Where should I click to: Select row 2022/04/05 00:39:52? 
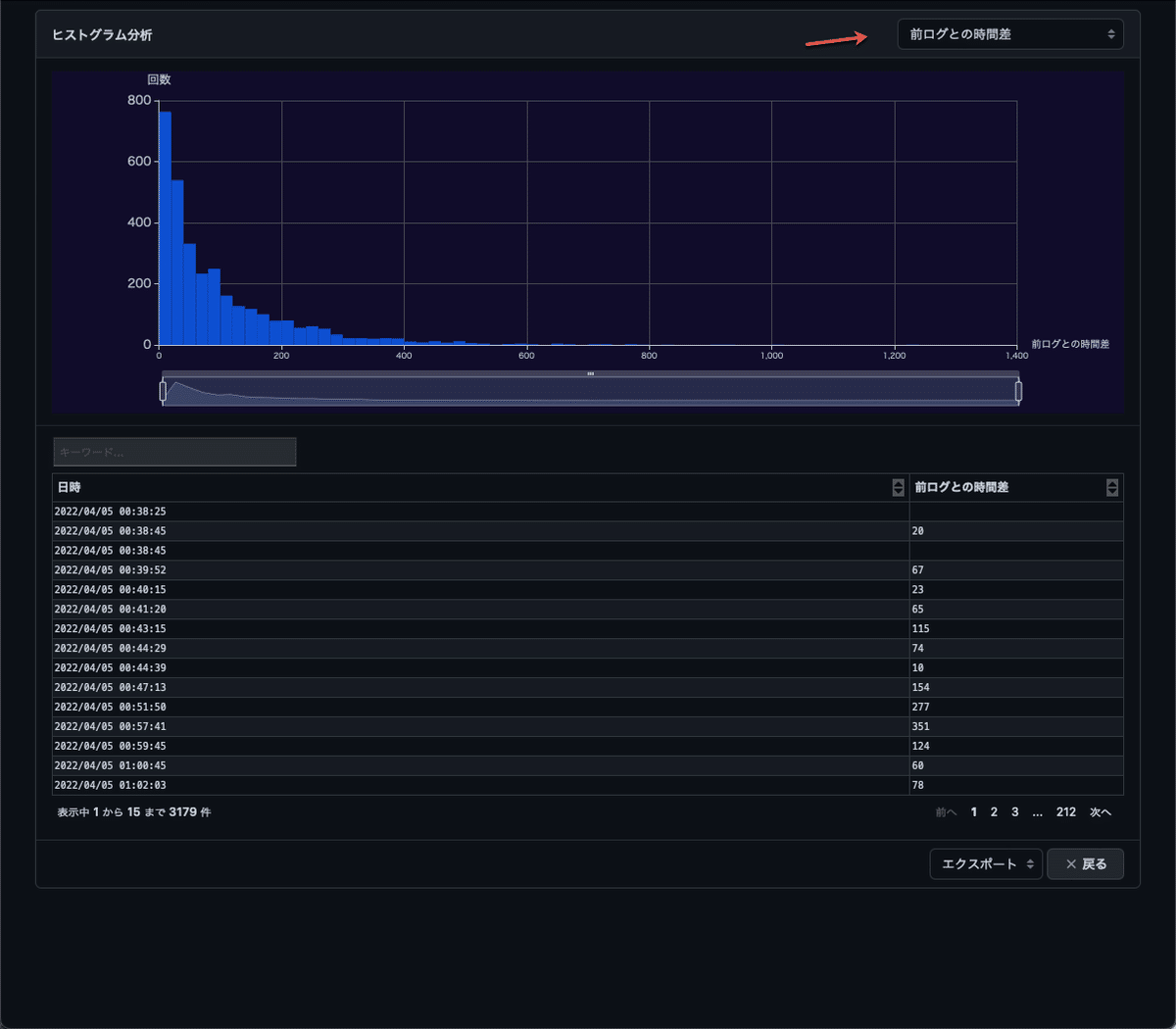(x=588, y=570)
